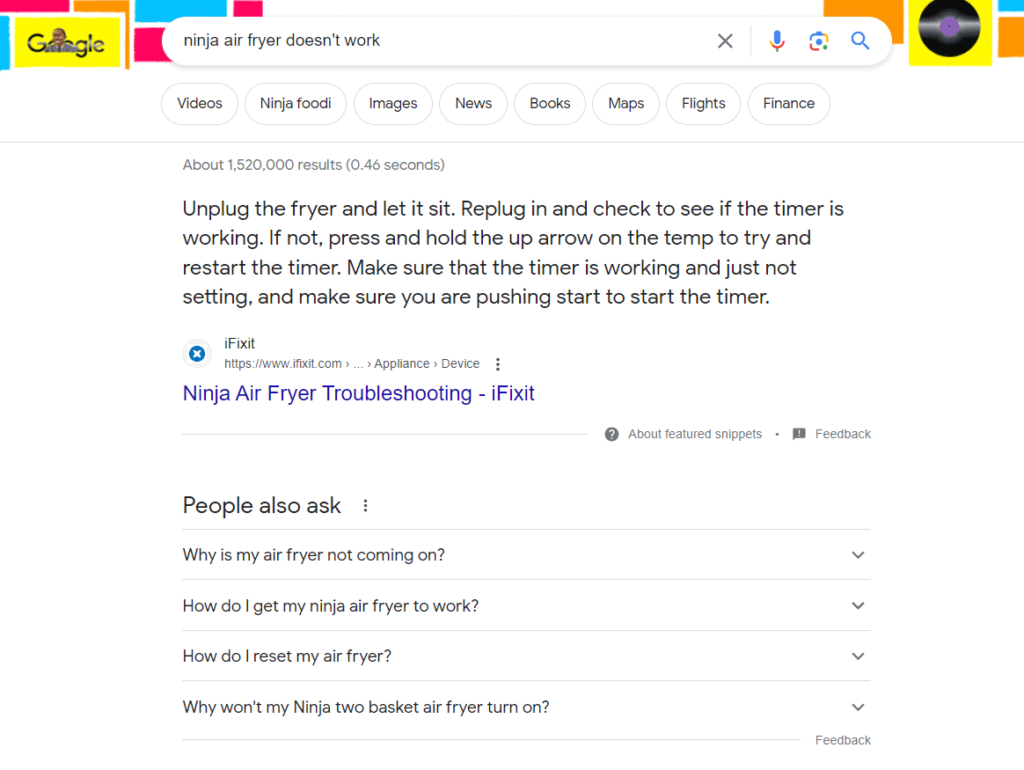Viewport: 1024px width, 770px height.
Task: Open Google Lens image search
Action: (x=819, y=41)
